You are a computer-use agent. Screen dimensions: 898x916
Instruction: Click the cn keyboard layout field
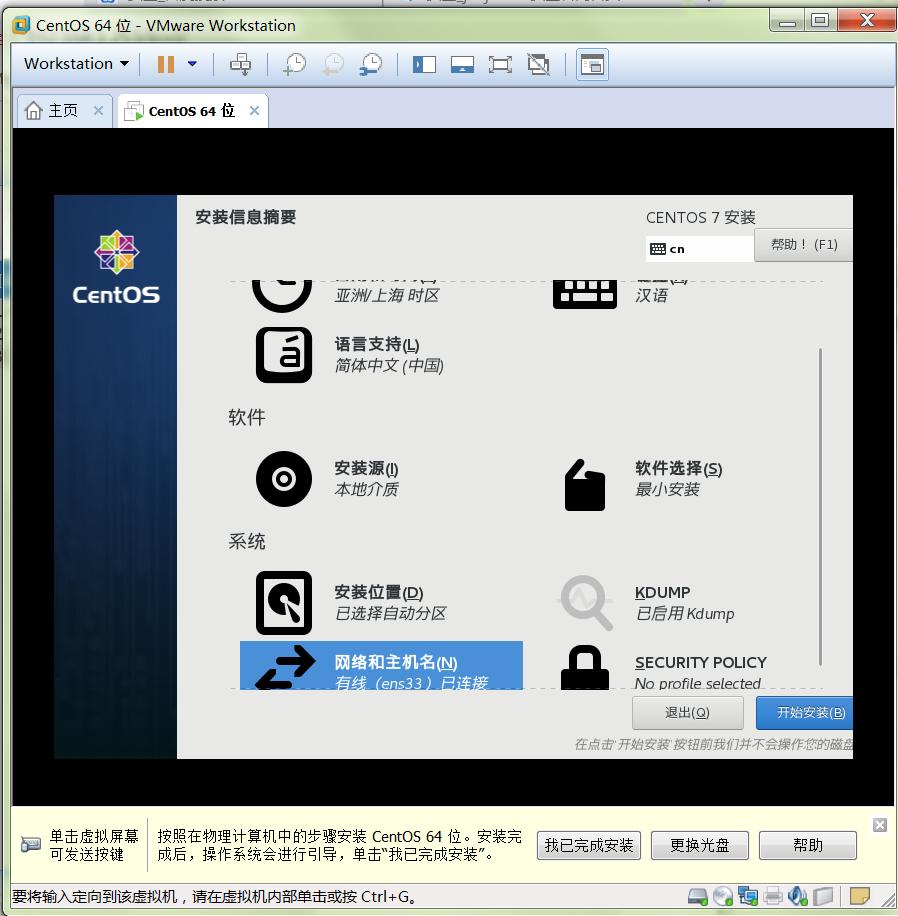pyautogui.click(x=700, y=248)
